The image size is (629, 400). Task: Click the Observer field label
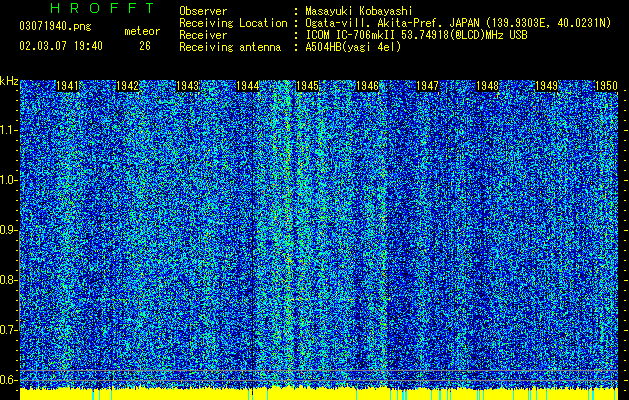(203, 11)
